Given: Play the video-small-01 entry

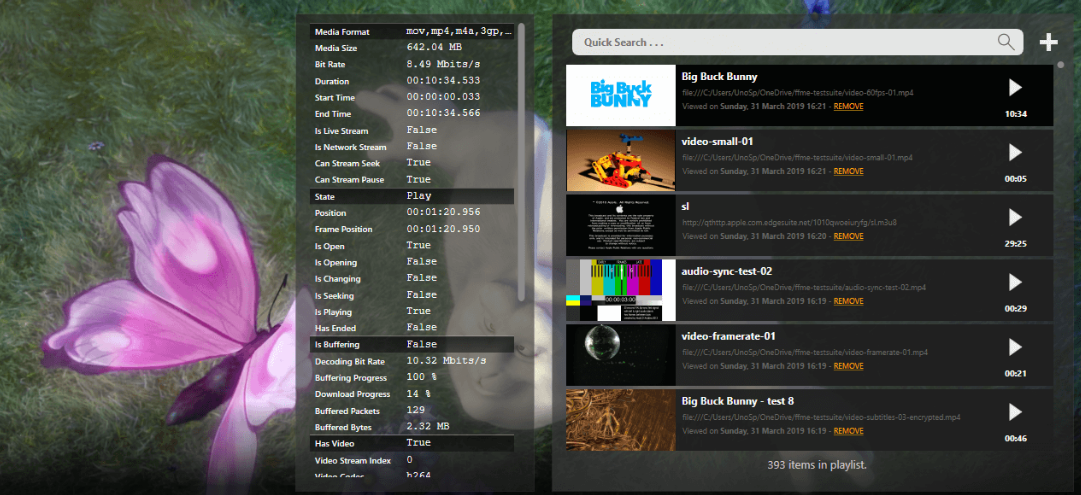Looking at the screenshot, I should (1015, 152).
